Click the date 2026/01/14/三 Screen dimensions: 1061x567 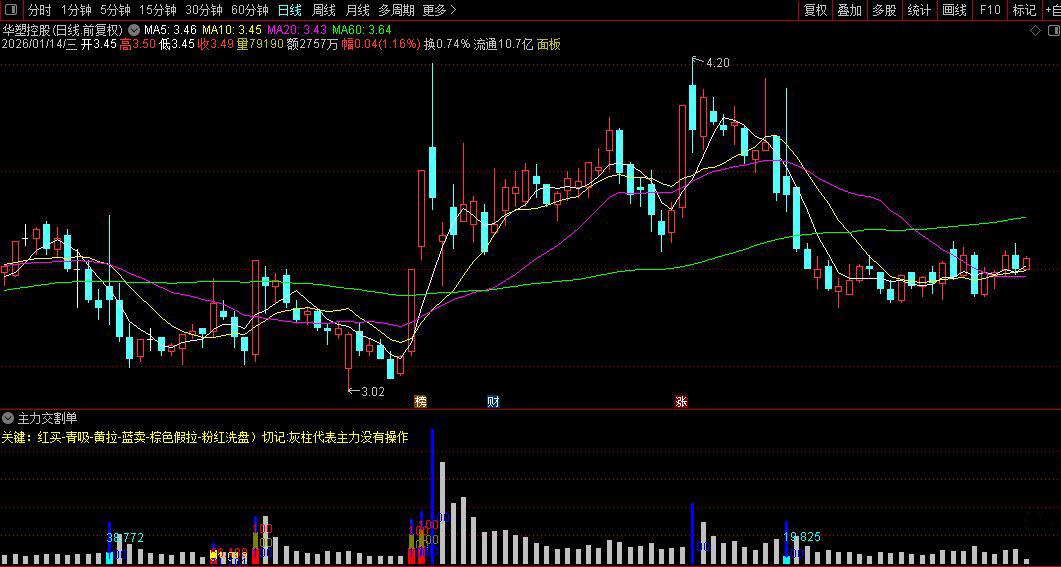39,45
